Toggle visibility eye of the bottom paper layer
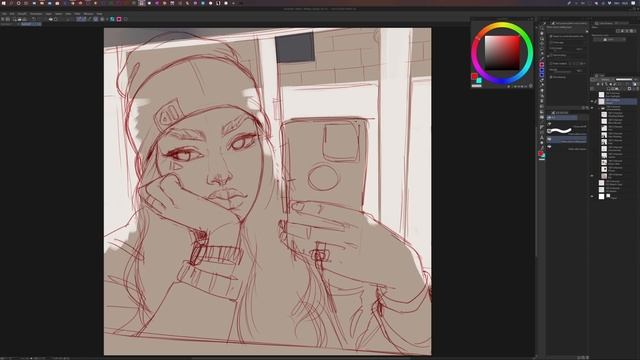 pyautogui.click(x=592, y=196)
